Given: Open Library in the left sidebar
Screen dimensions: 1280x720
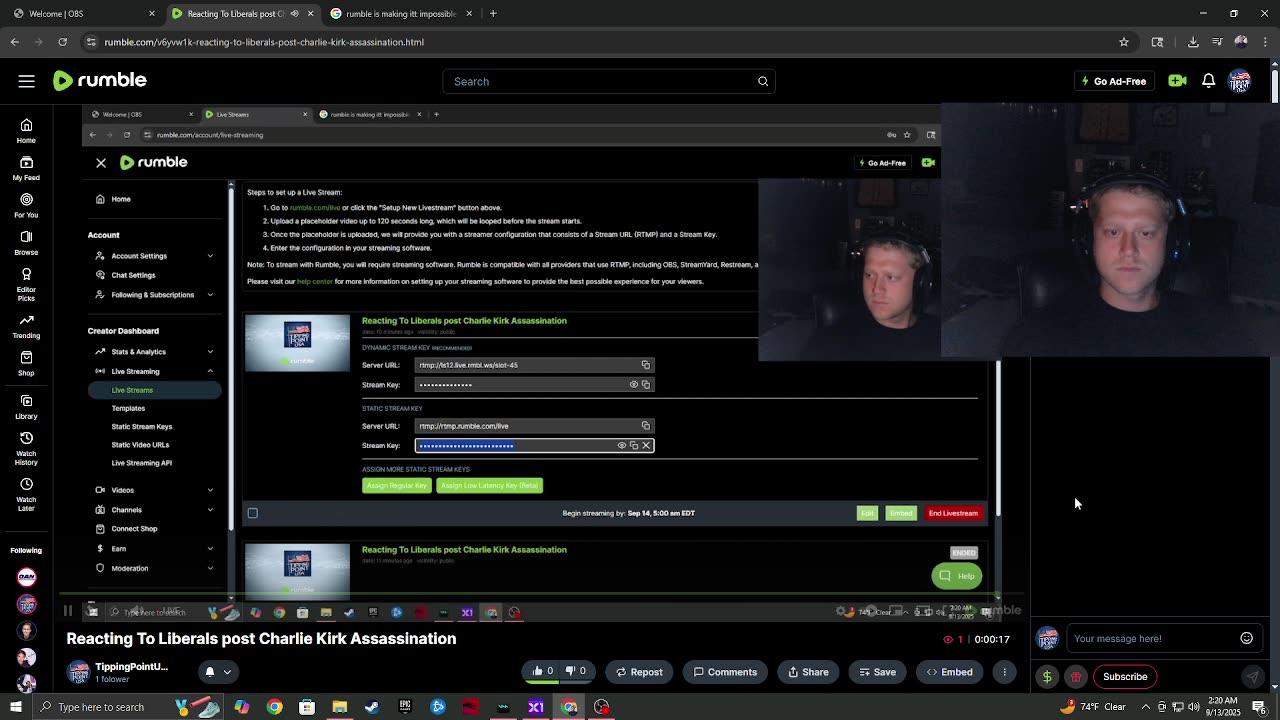Looking at the screenshot, I should 26,407.
